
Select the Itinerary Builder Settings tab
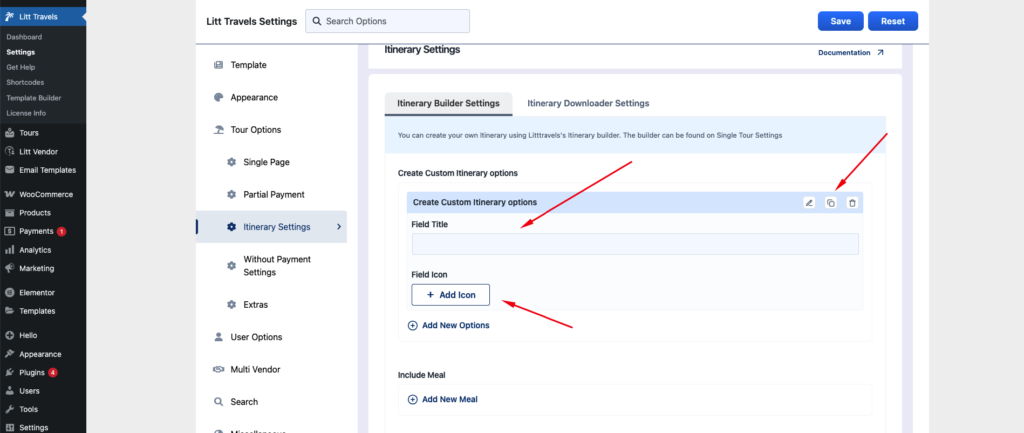coord(448,103)
